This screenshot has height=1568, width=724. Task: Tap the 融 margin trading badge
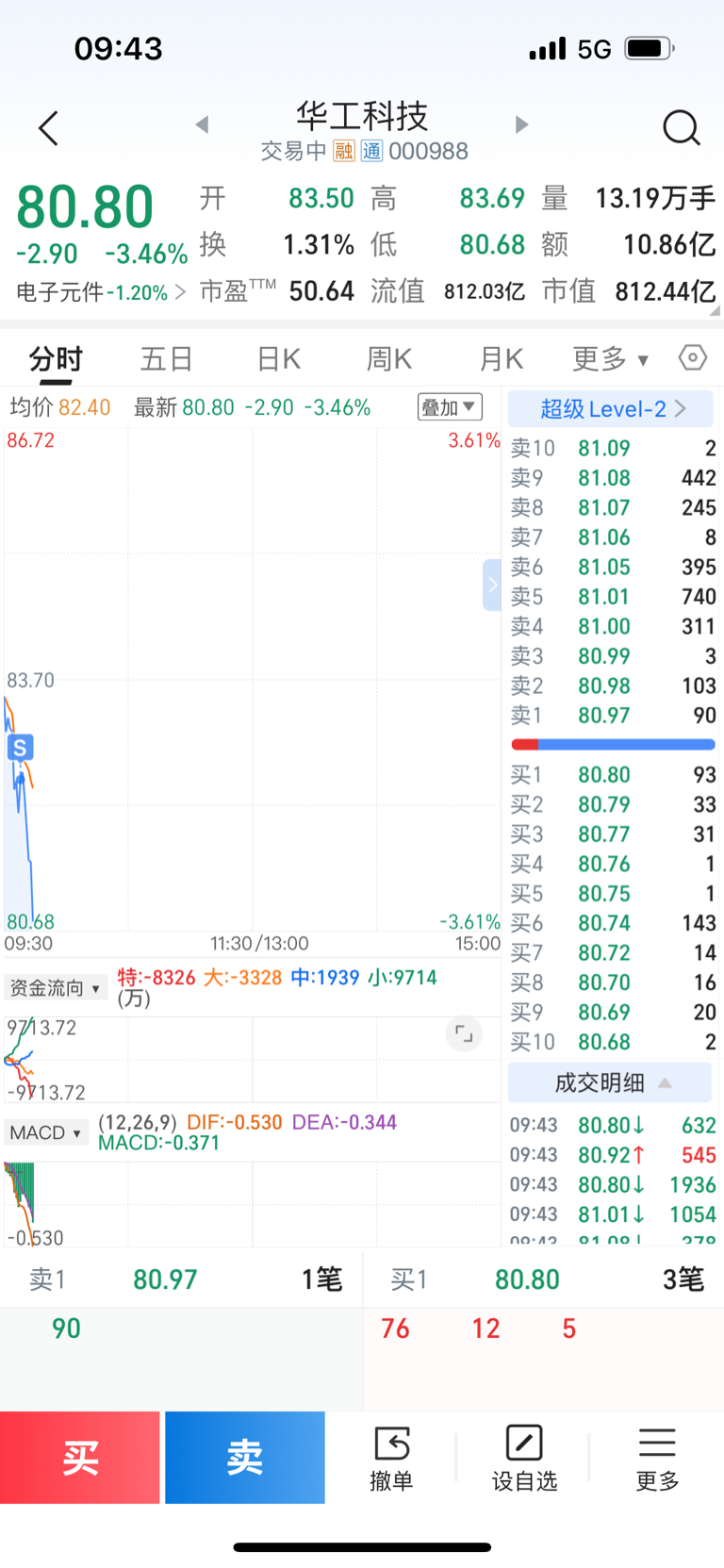[x=344, y=151]
